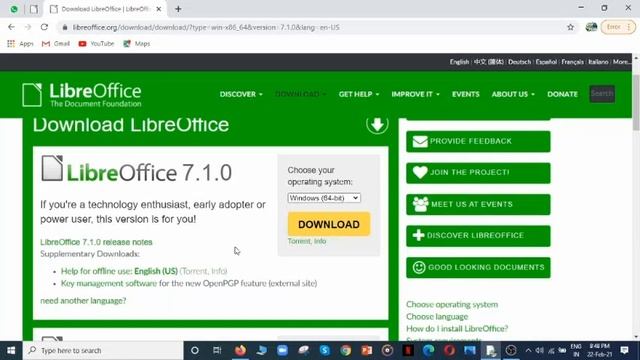640x360 pixels.
Task: Expand the GET HELP menu
Action: [359, 94]
